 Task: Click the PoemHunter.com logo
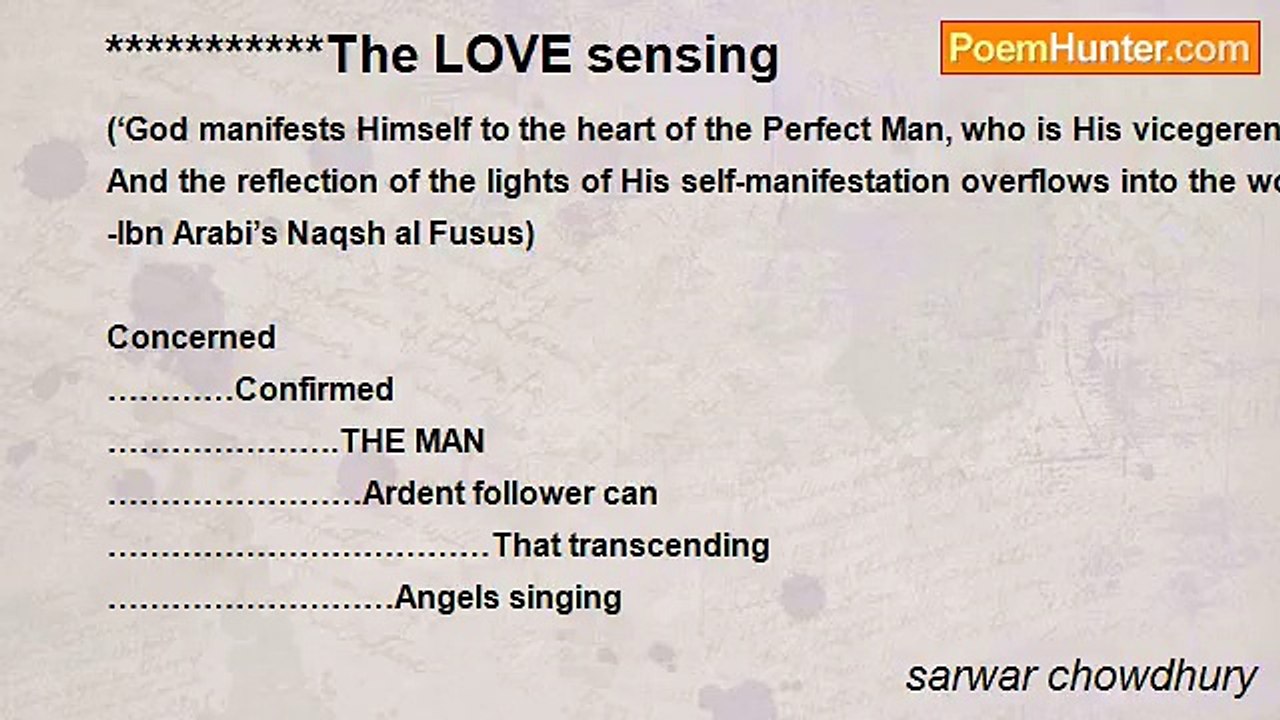coord(1100,47)
